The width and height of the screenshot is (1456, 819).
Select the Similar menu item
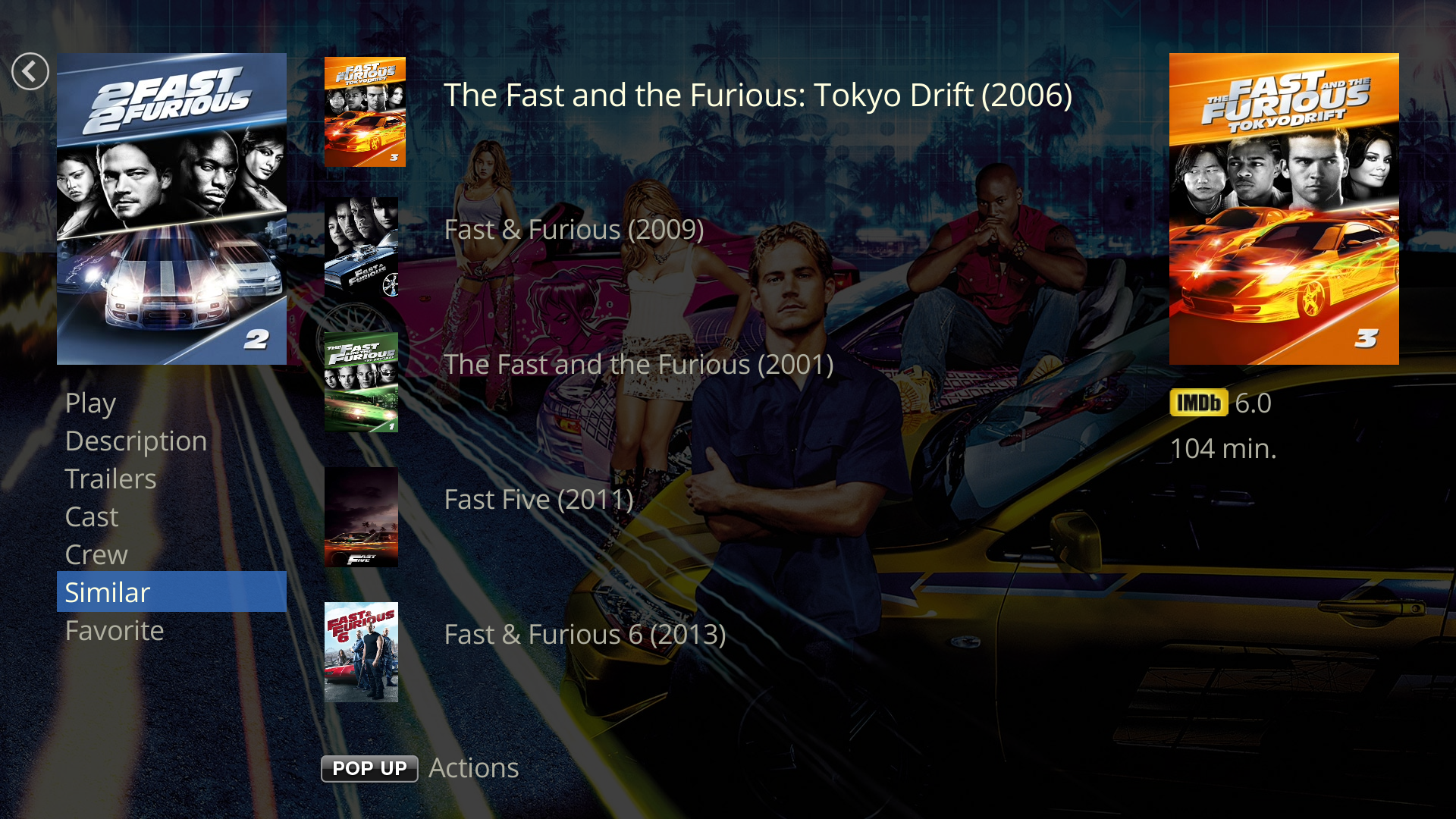pos(171,591)
